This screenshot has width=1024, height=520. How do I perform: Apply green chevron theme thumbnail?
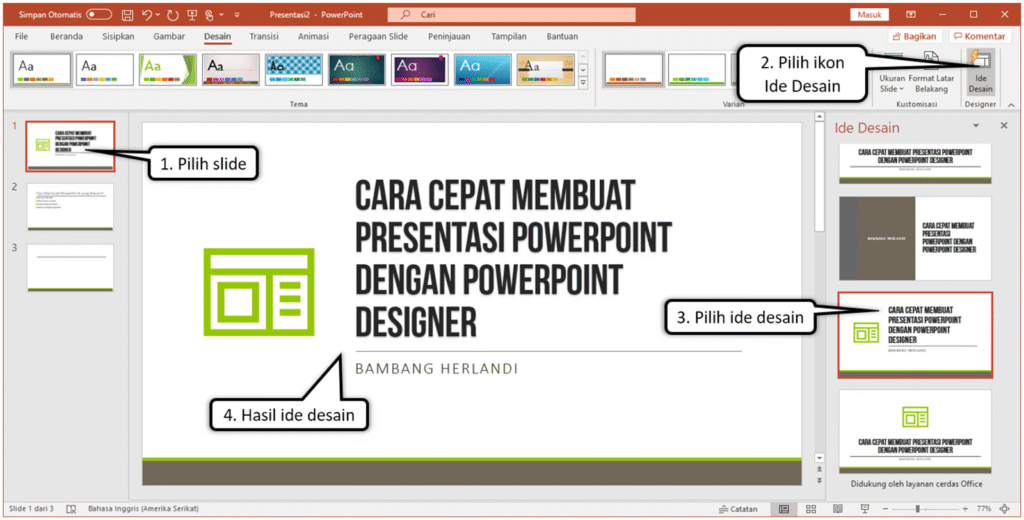tap(168, 69)
